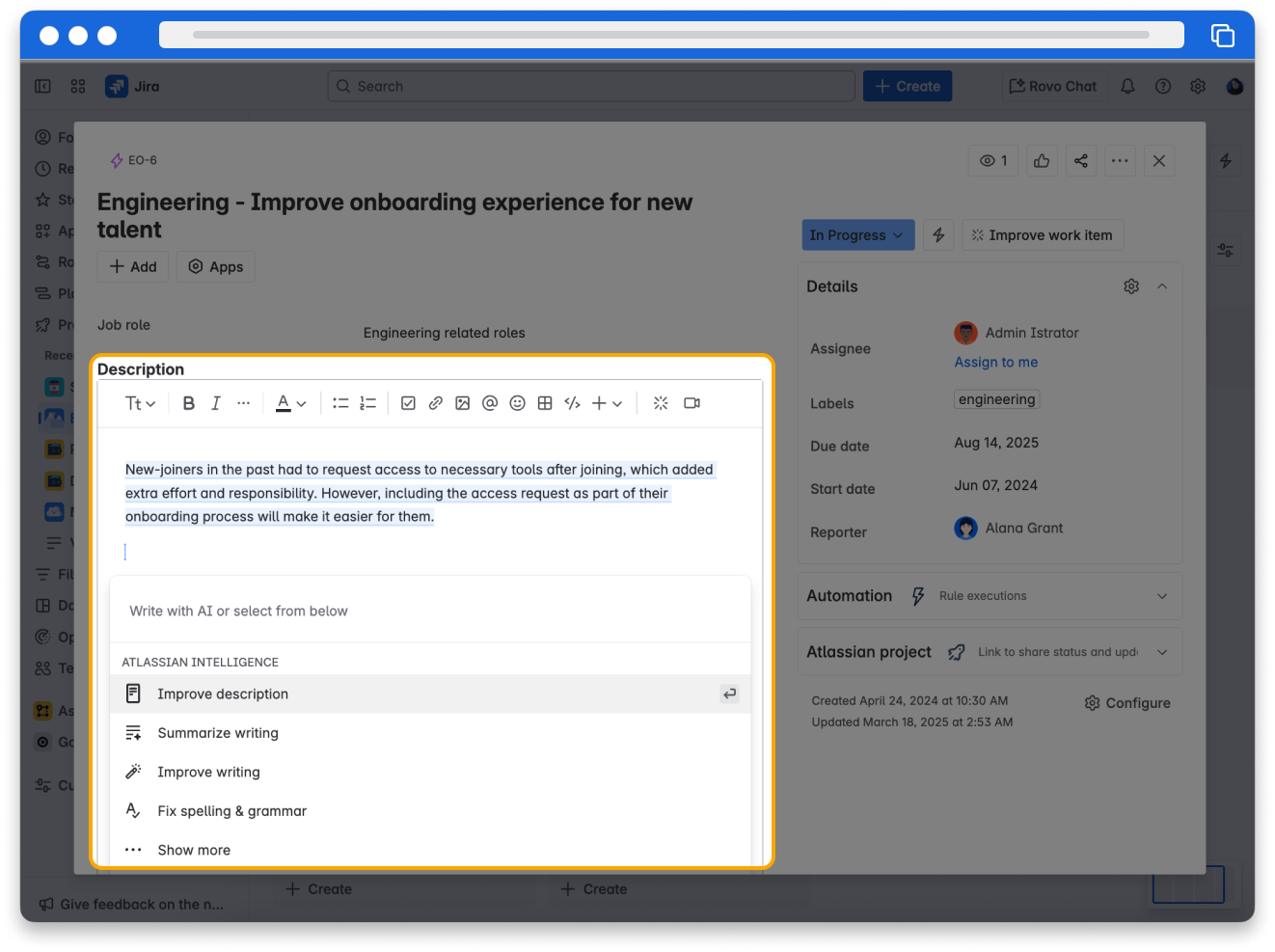Open more text formatting options (ellipsis)
Screen dimensions: 1275x952
(243, 403)
